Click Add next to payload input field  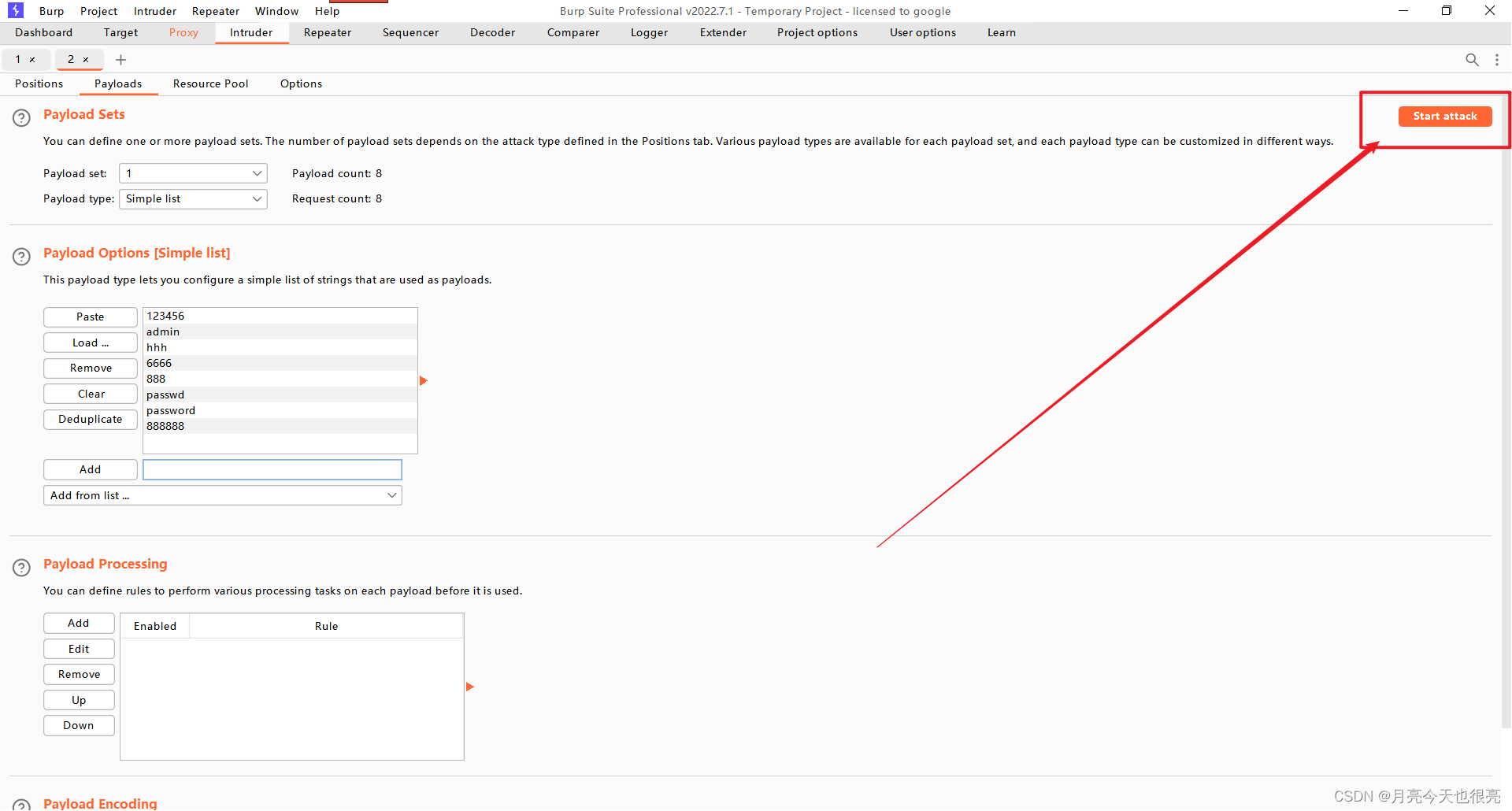[x=91, y=469]
